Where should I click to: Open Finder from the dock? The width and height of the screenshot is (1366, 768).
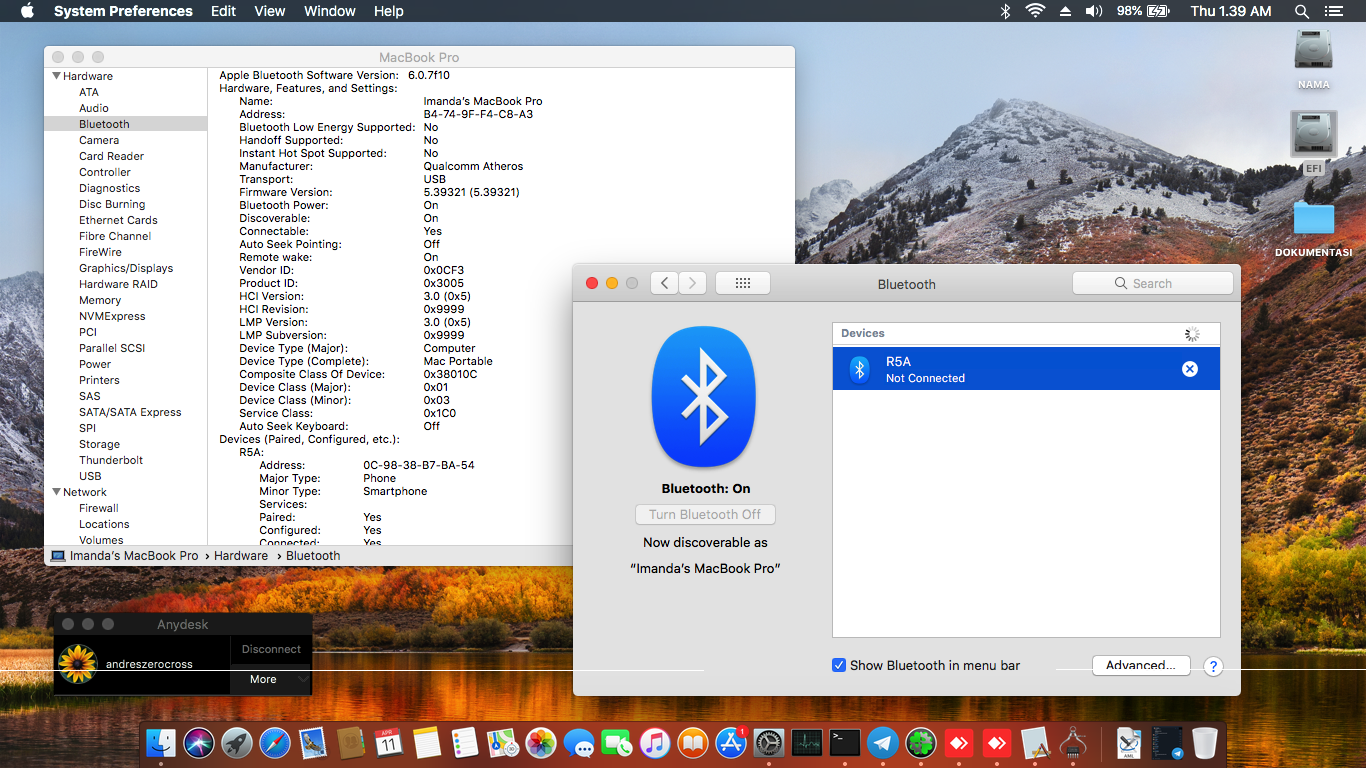(162, 742)
